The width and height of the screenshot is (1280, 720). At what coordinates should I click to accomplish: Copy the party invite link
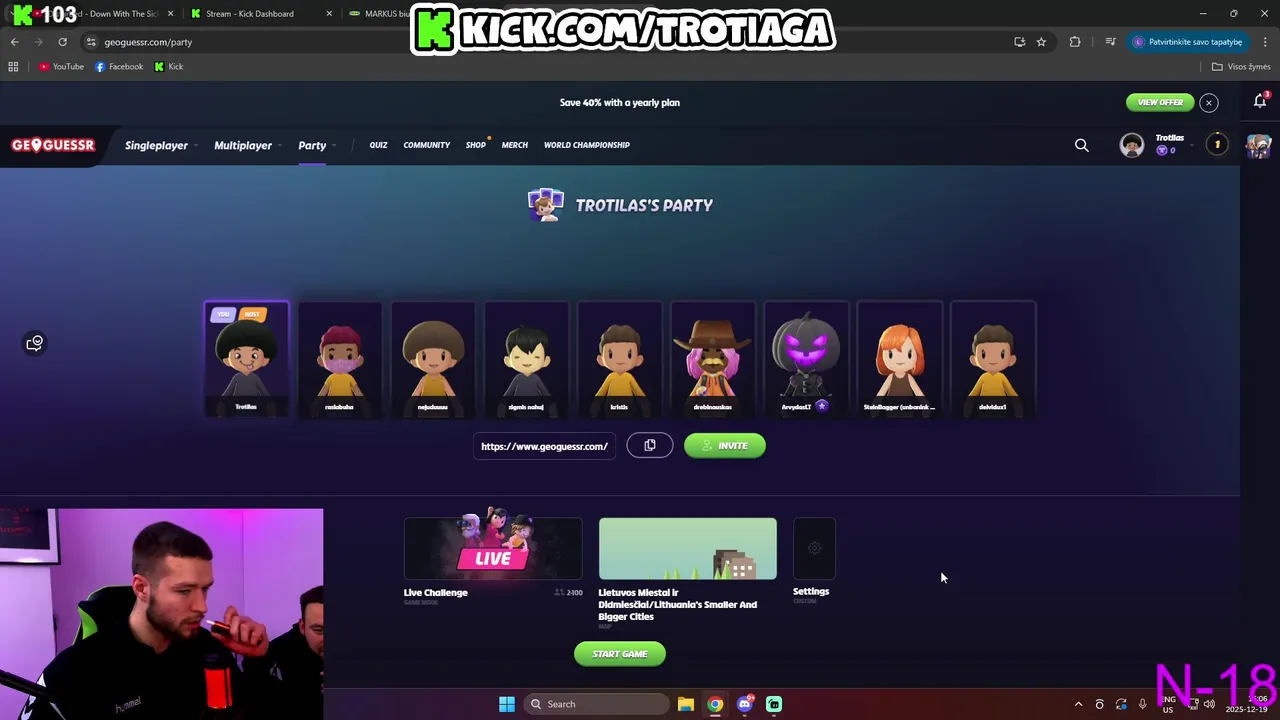click(650, 446)
